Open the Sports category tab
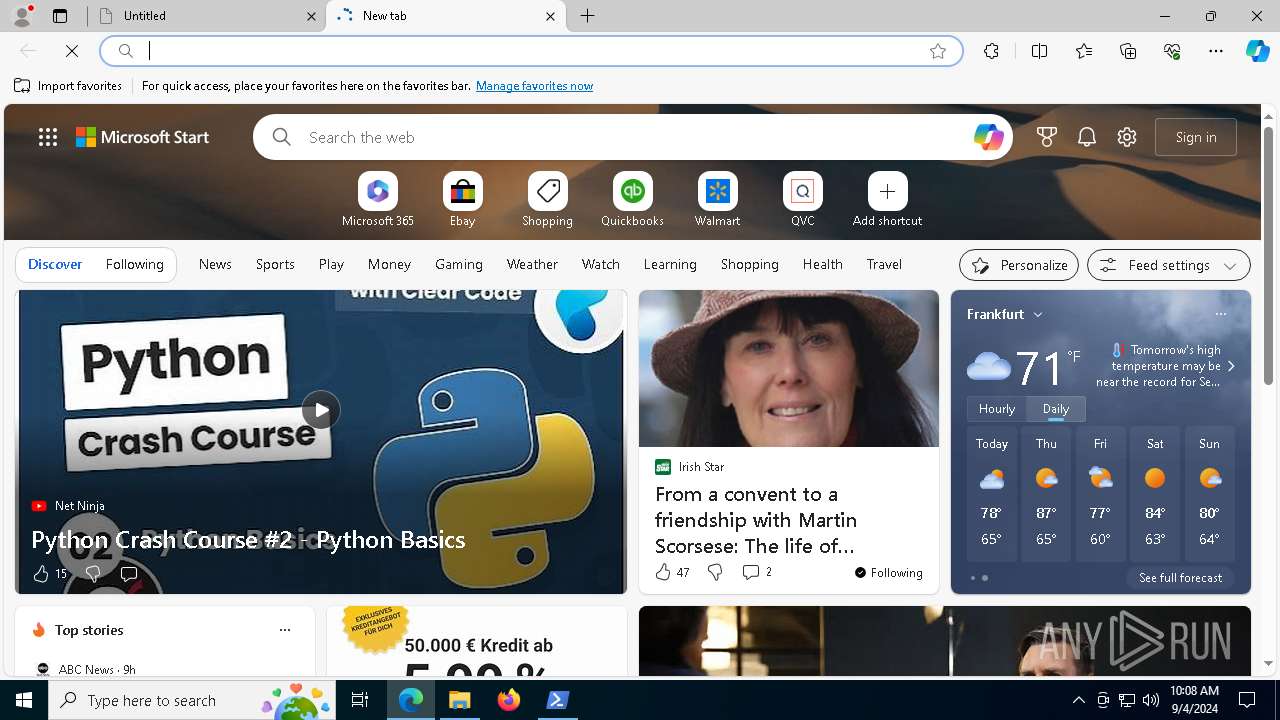 [x=275, y=264]
